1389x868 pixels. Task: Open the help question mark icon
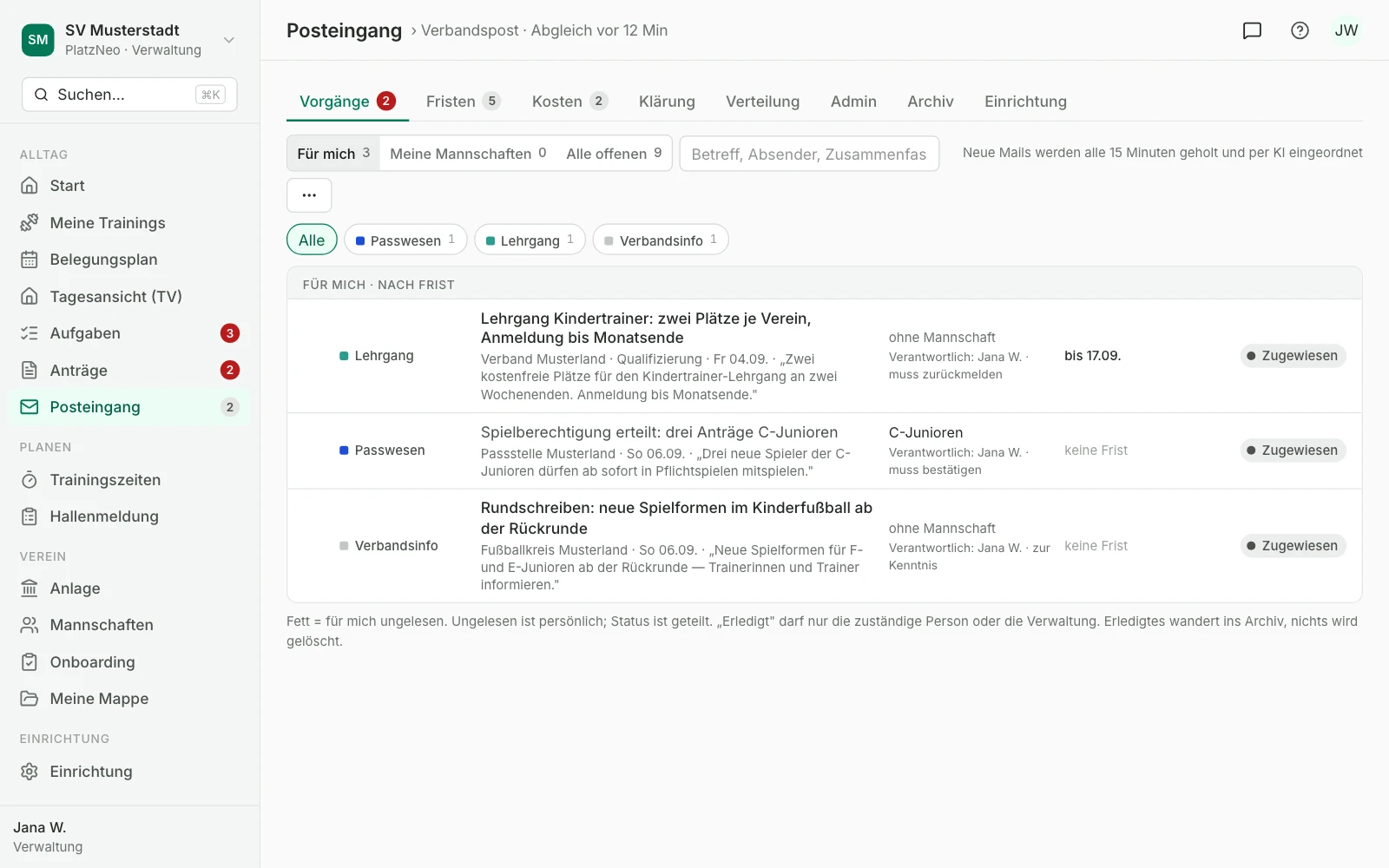[x=1300, y=30]
